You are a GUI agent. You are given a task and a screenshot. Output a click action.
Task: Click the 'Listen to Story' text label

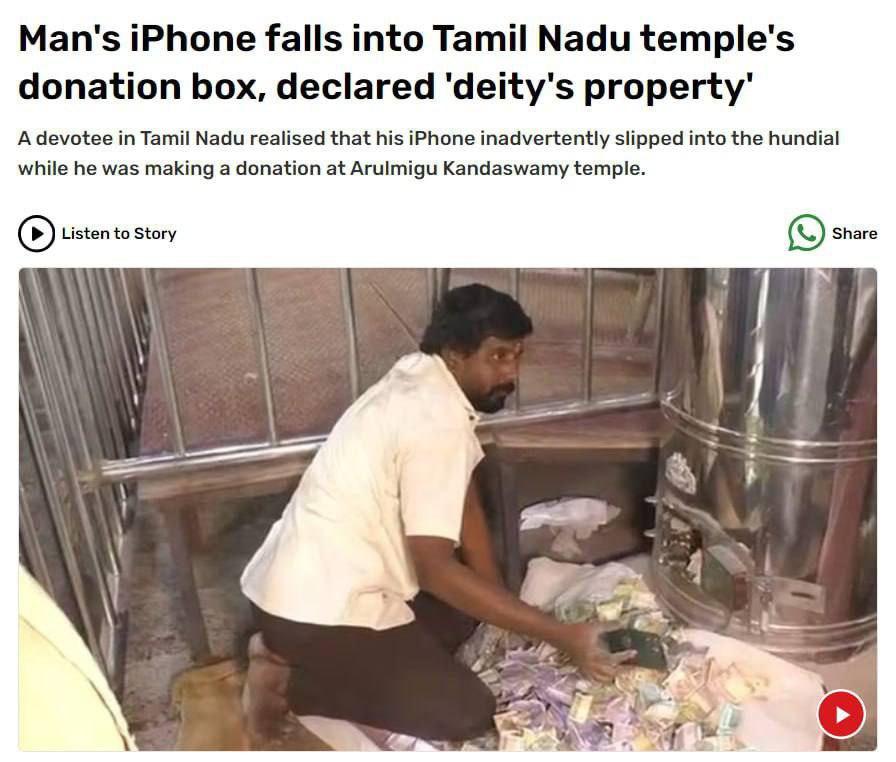119,234
